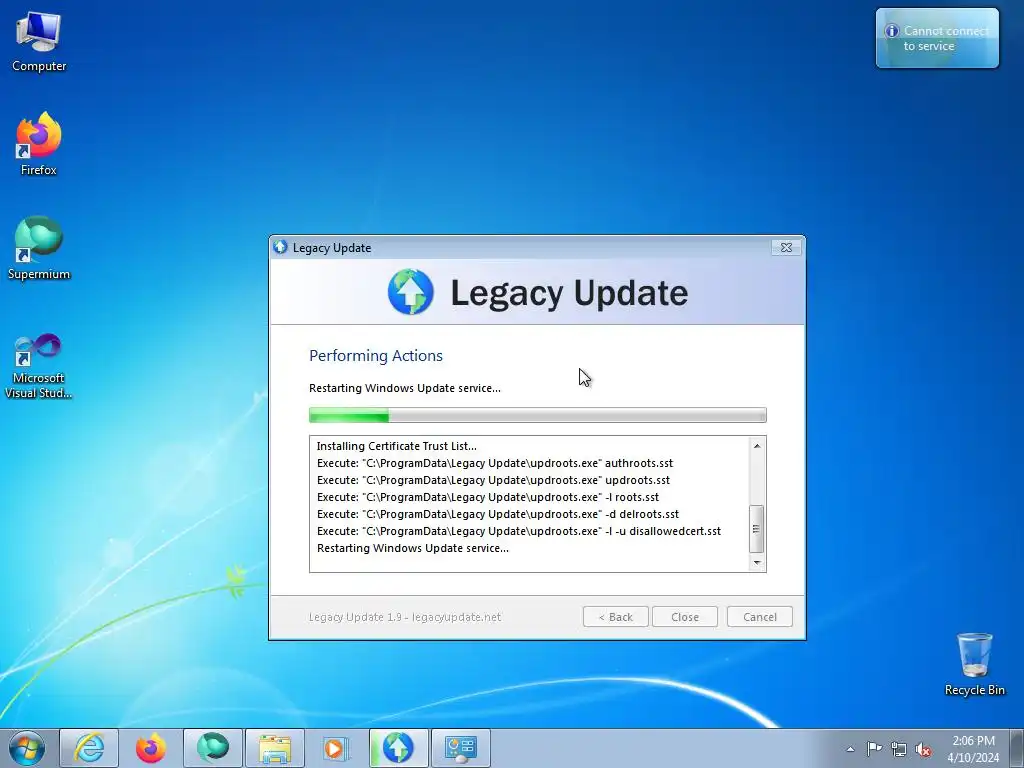Click the Legacy Update title bar icon
The image size is (1024, 768).
(x=281, y=248)
